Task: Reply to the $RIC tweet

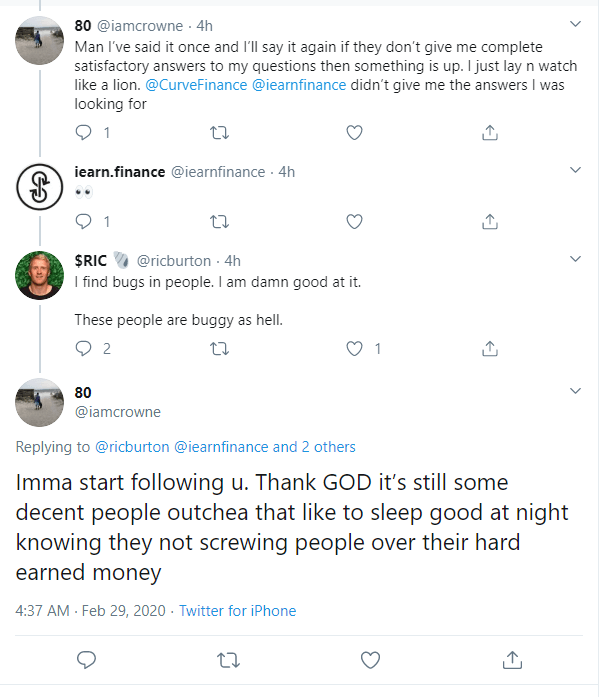Action: pos(84,348)
